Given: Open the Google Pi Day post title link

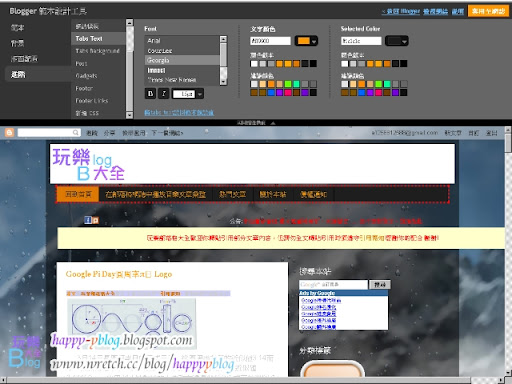Looking at the screenshot, I should click(x=119, y=274).
